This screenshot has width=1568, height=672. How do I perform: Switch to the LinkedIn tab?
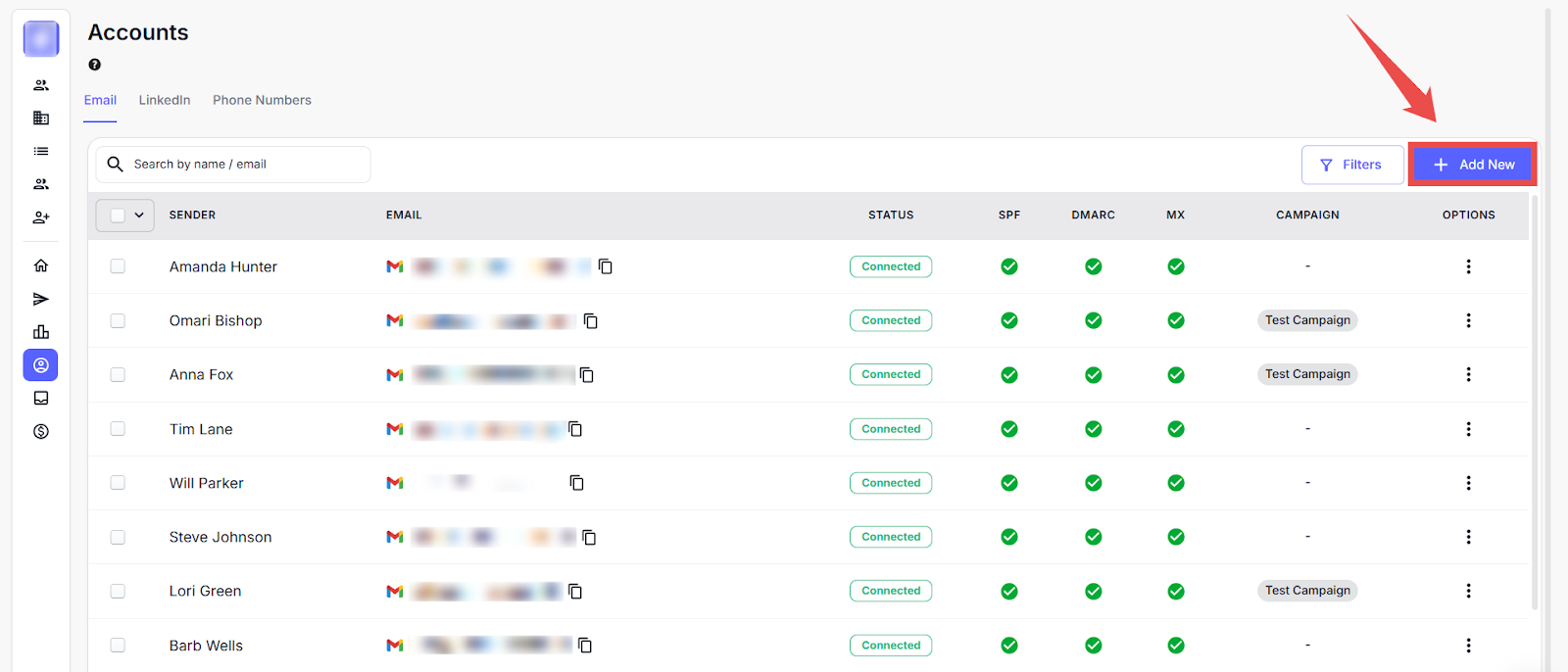pos(165,100)
